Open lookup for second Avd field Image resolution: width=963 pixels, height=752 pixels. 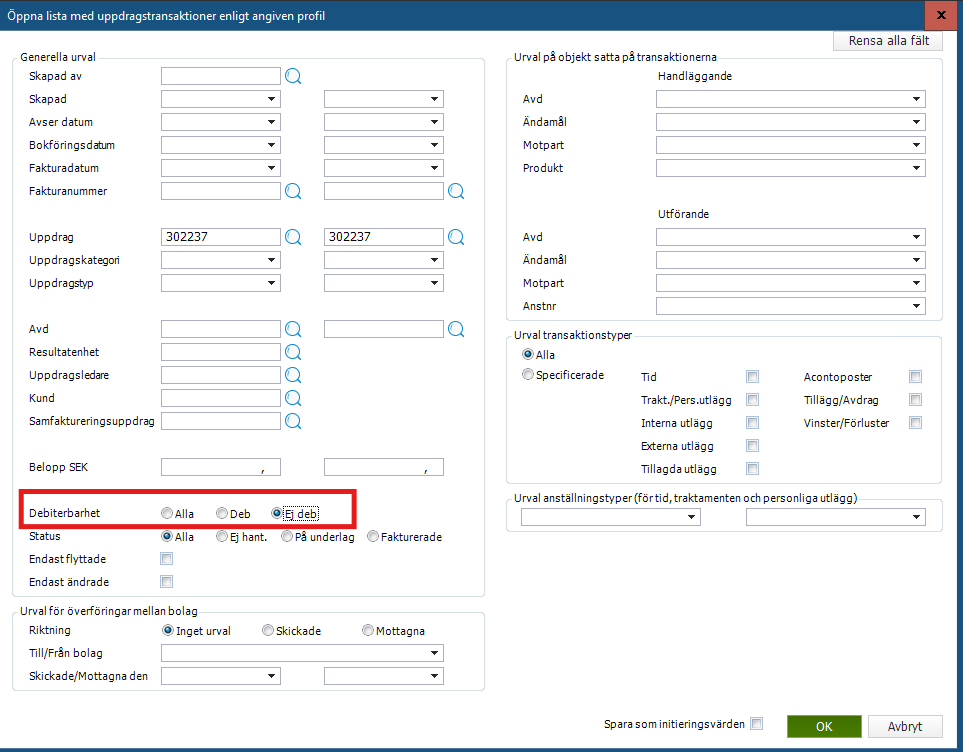pos(456,329)
